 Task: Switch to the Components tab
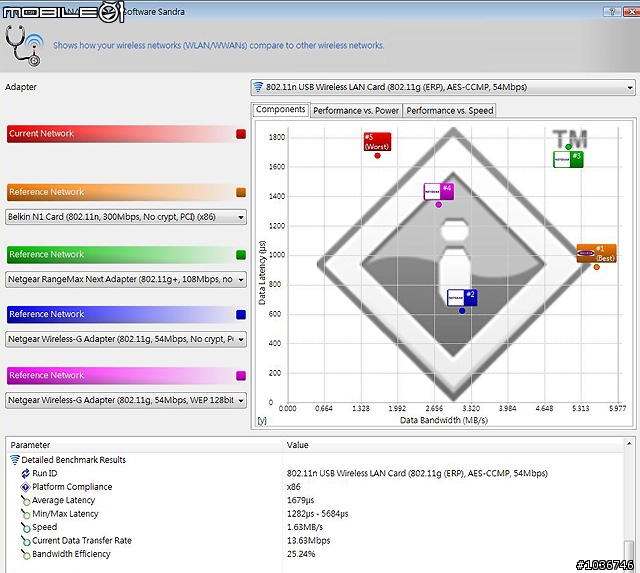pos(280,109)
